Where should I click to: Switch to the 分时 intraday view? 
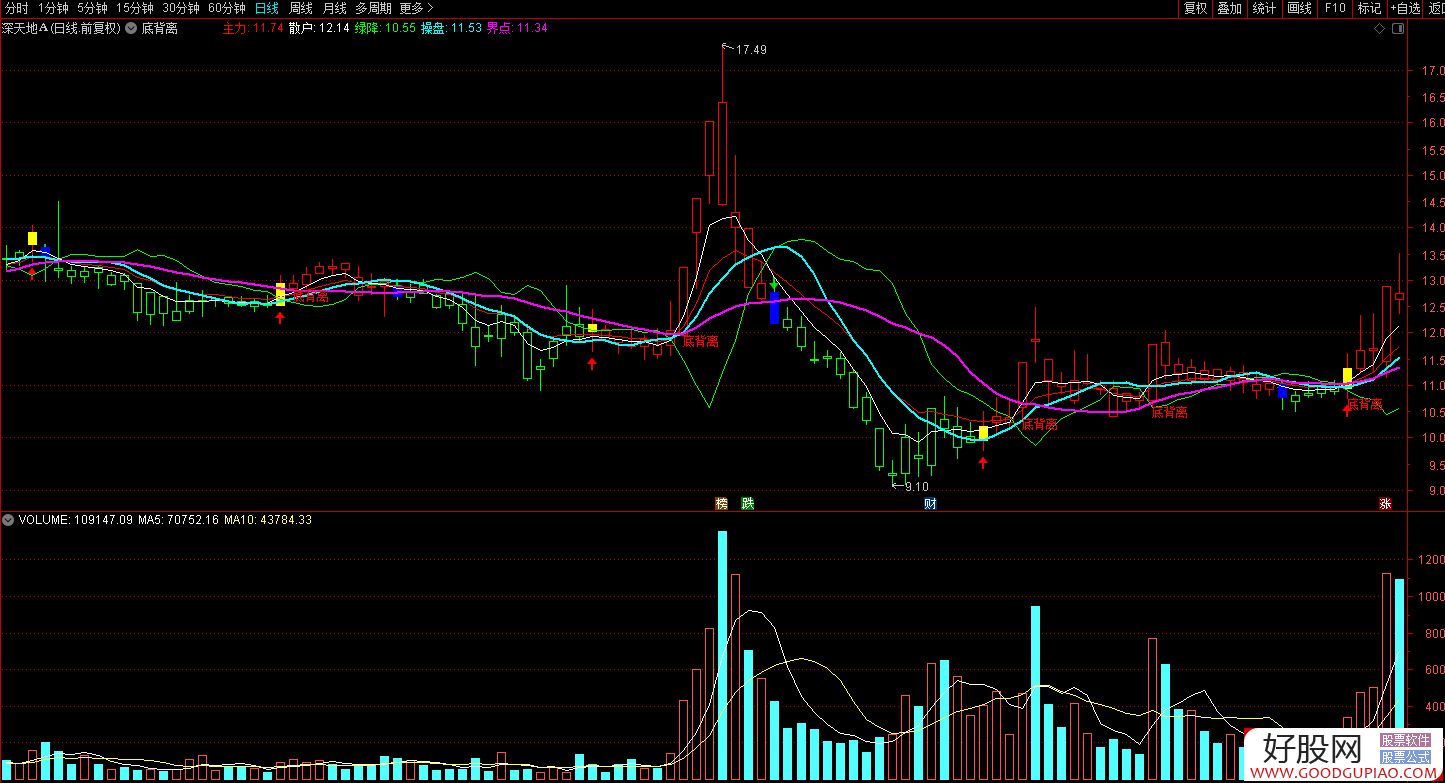tap(16, 8)
